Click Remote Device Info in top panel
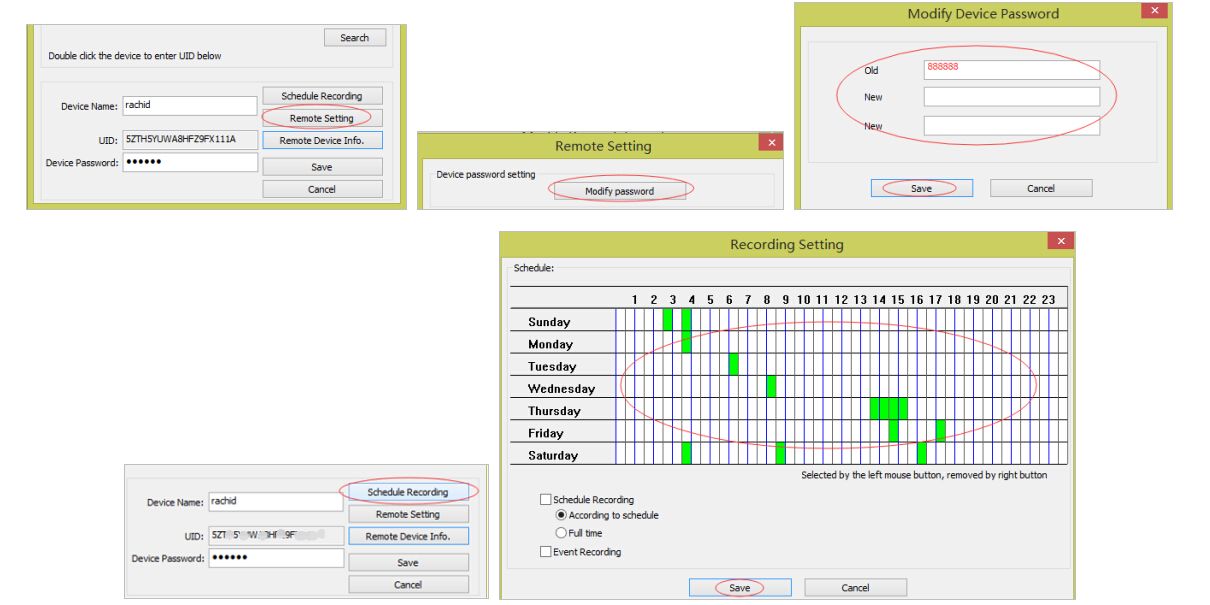Image resolution: width=1210 pixels, height=605 pixels. 322,139
